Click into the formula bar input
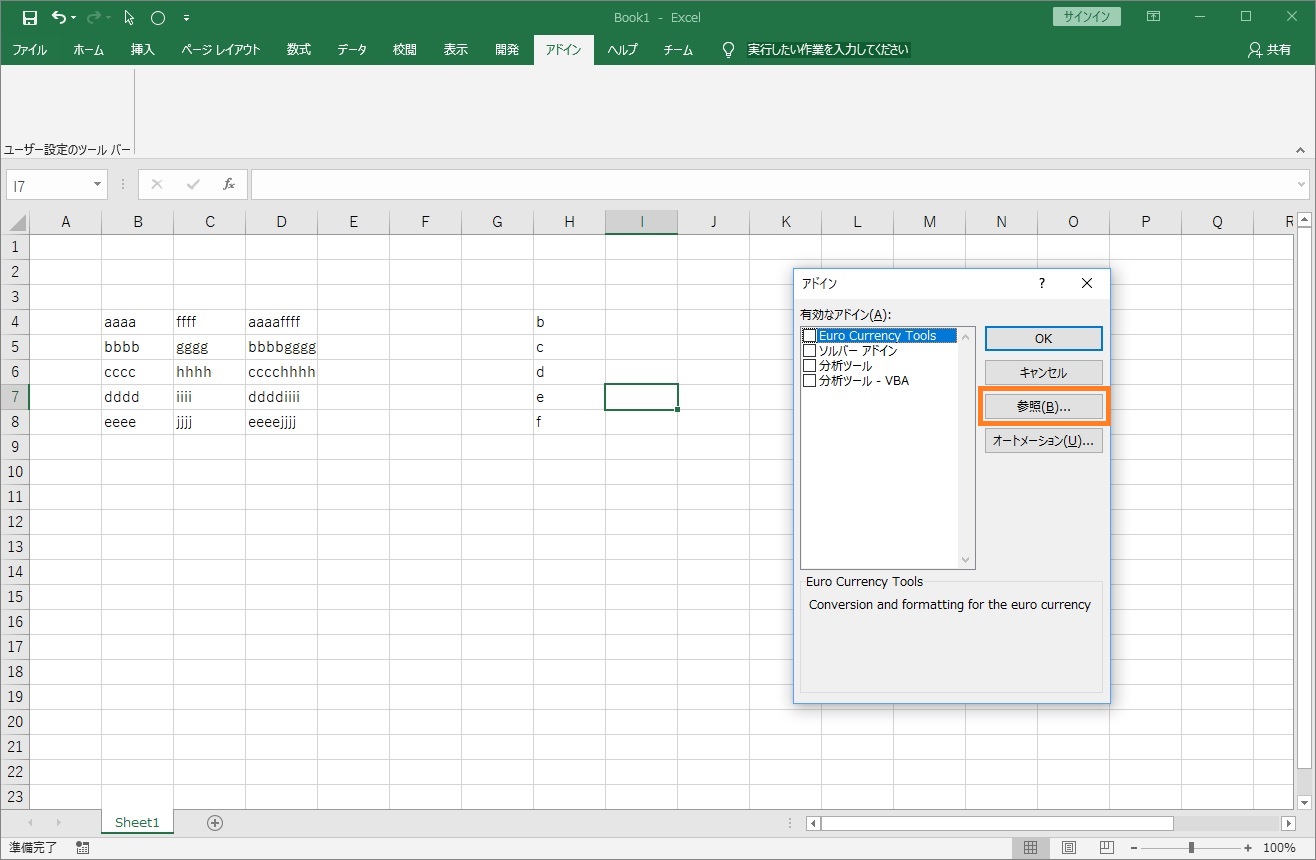 (x=772, y=184)
